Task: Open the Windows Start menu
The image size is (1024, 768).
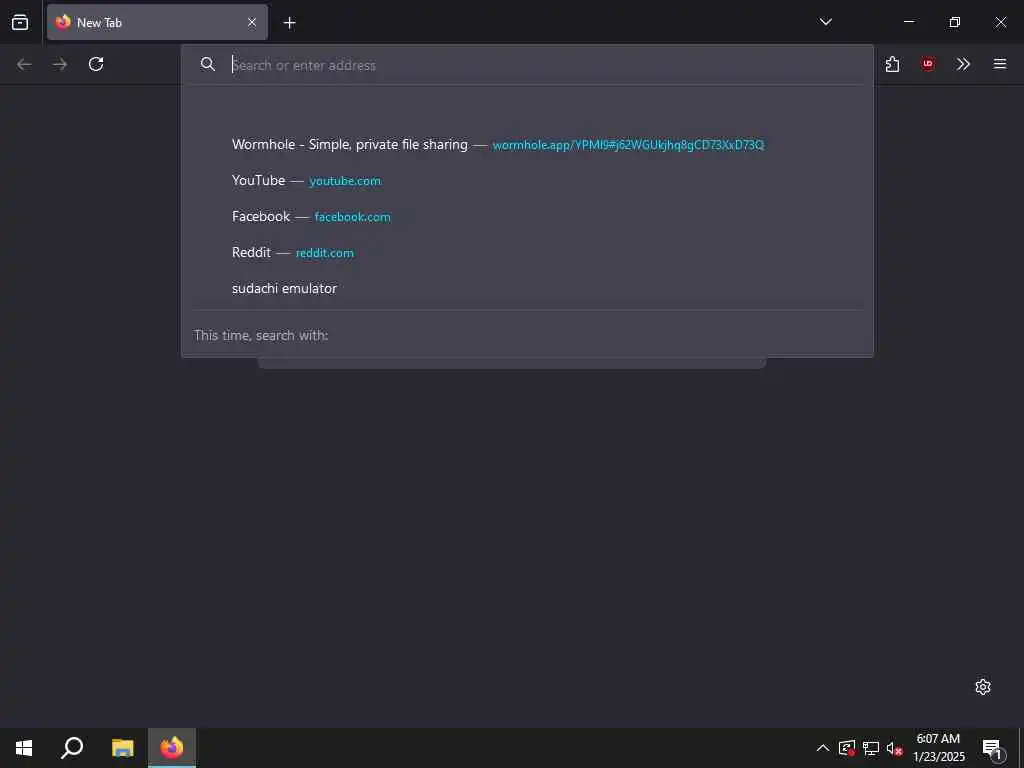Action: [x=24, y=748]
